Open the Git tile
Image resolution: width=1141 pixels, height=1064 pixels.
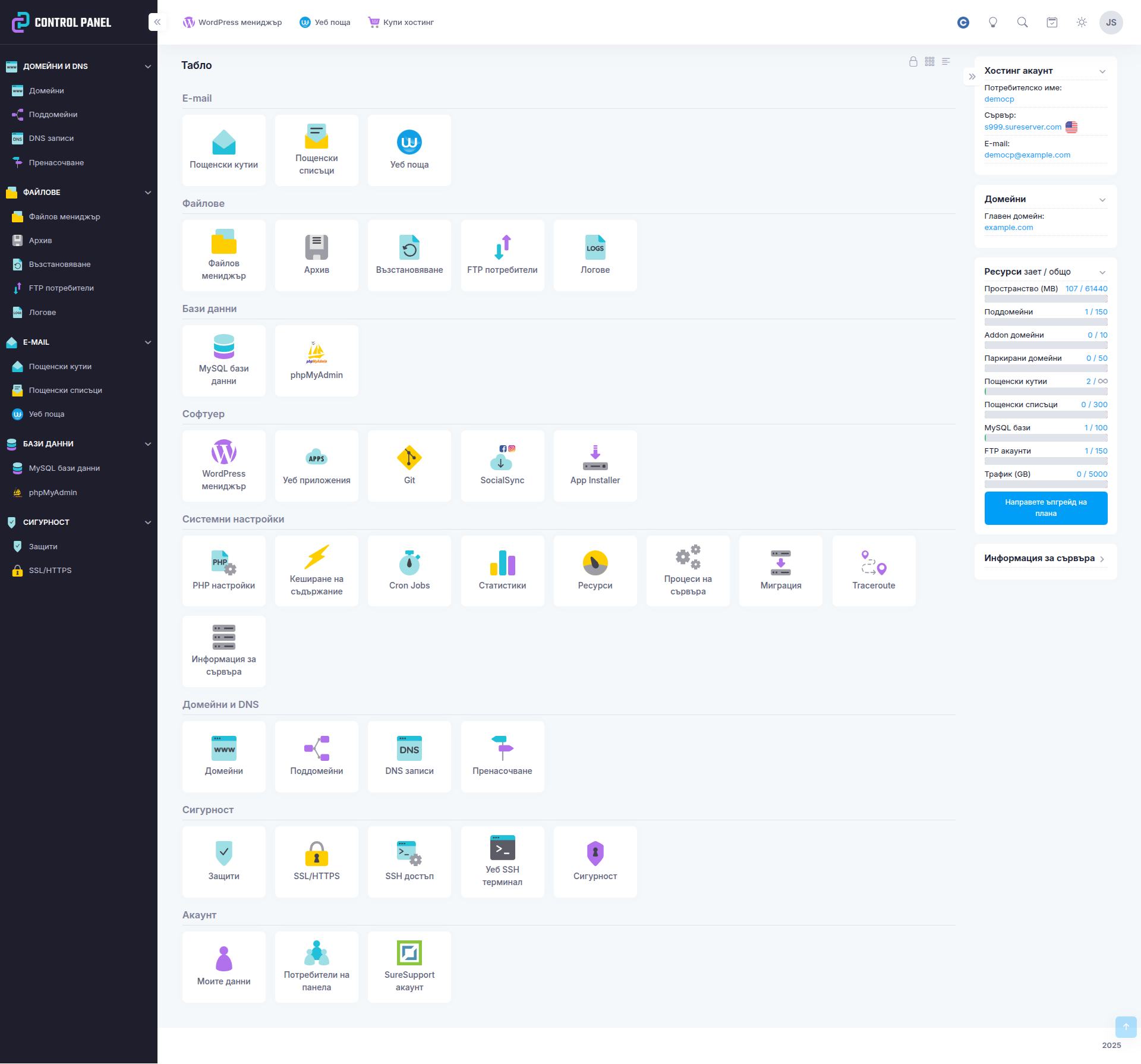click(409, 466)
